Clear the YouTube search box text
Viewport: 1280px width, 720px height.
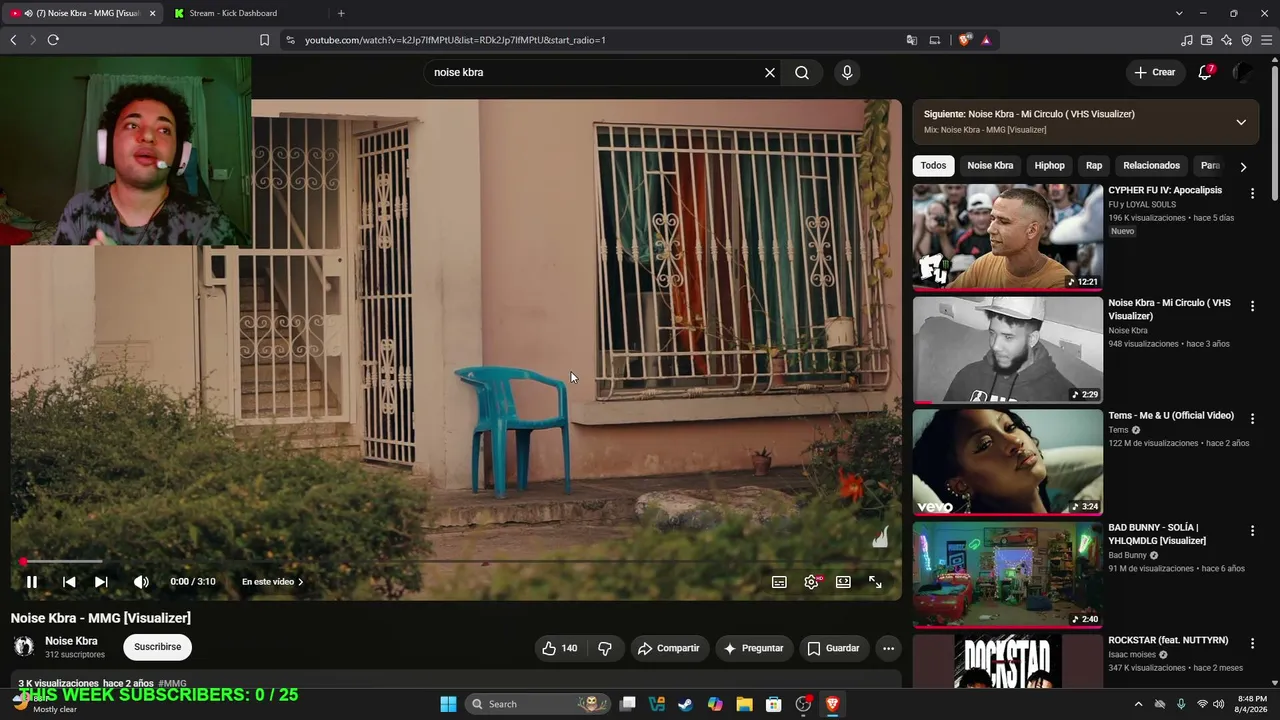click(770, 72)
